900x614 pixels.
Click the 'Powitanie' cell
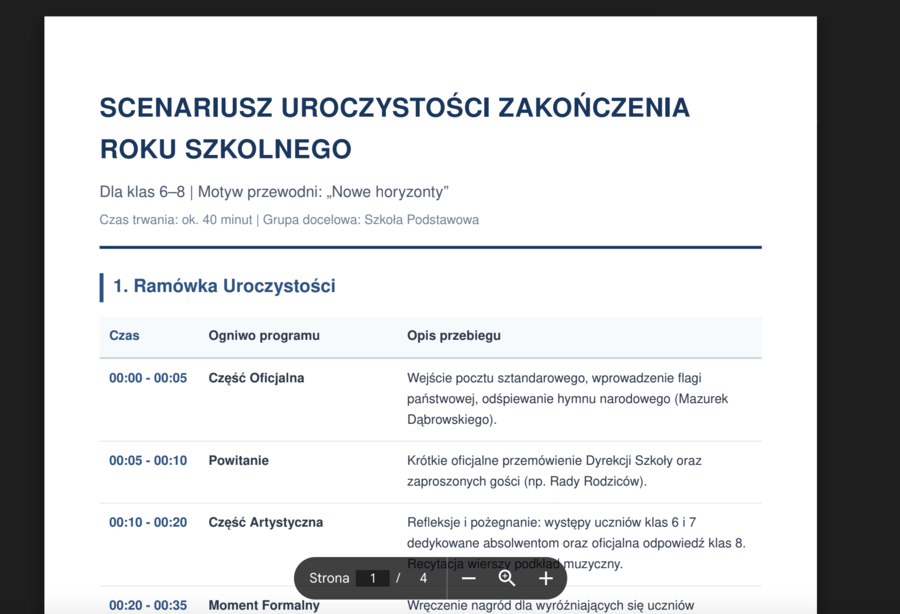point(238,461)
